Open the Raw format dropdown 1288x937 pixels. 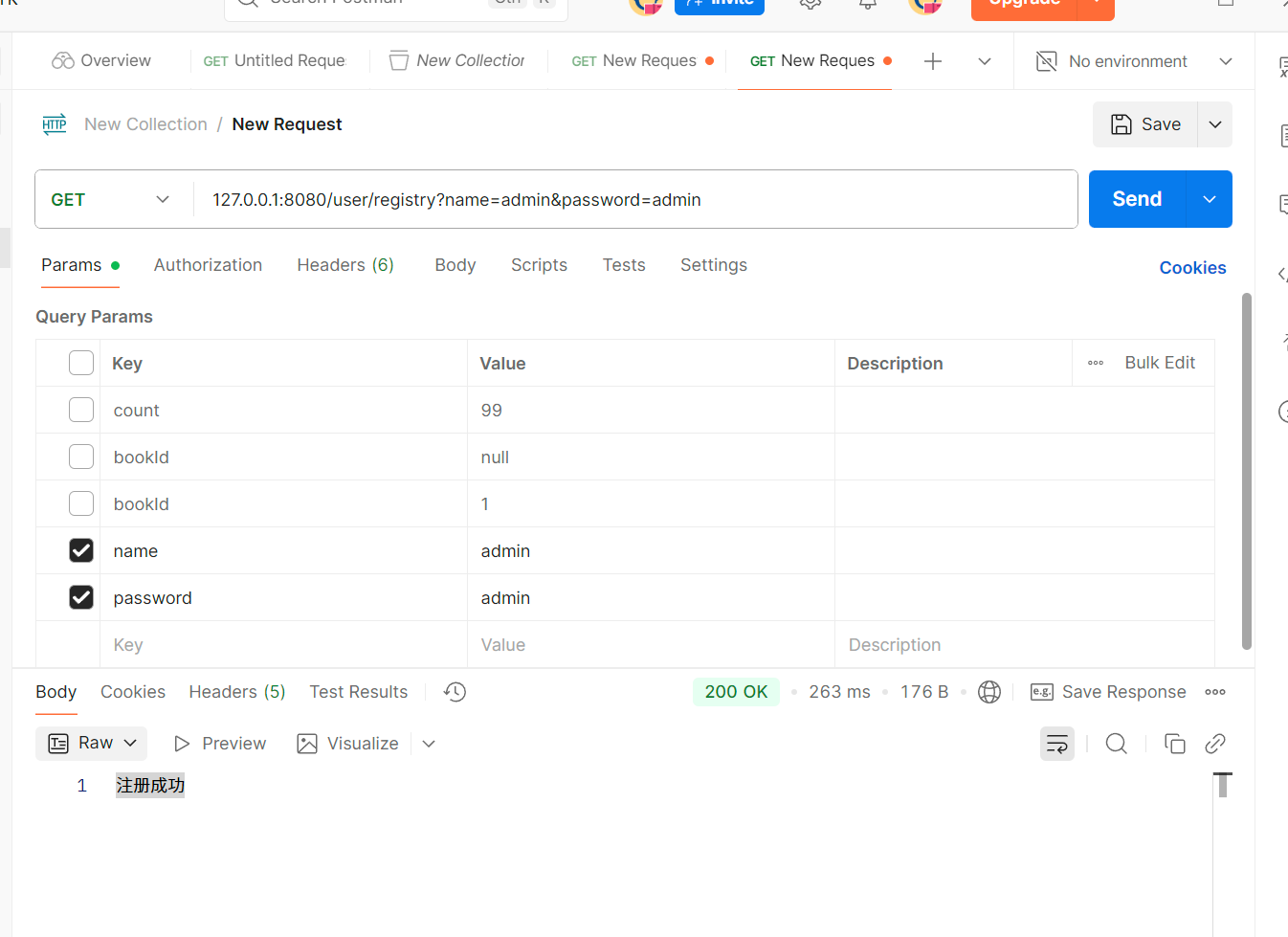coord(92,744)
